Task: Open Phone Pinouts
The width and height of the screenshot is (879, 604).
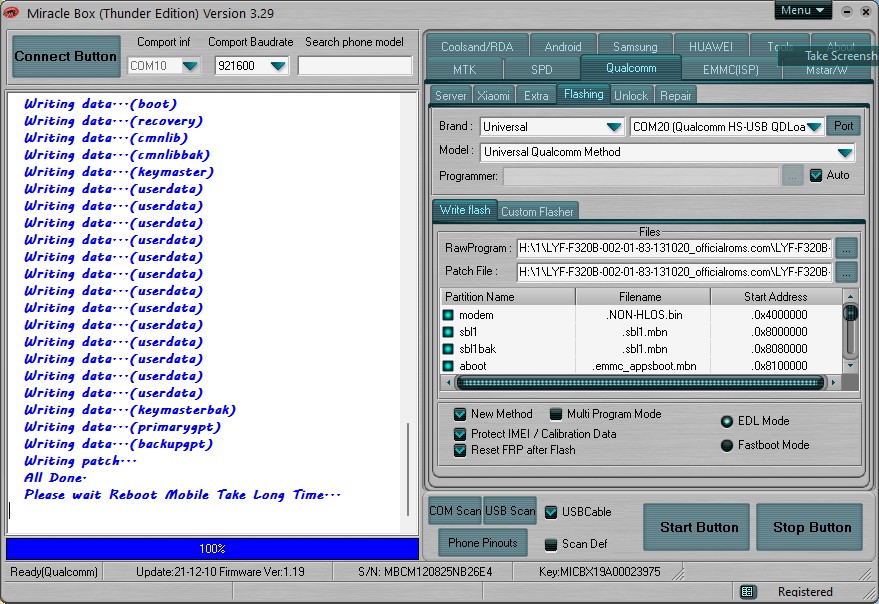Action: tap(483, 543)
